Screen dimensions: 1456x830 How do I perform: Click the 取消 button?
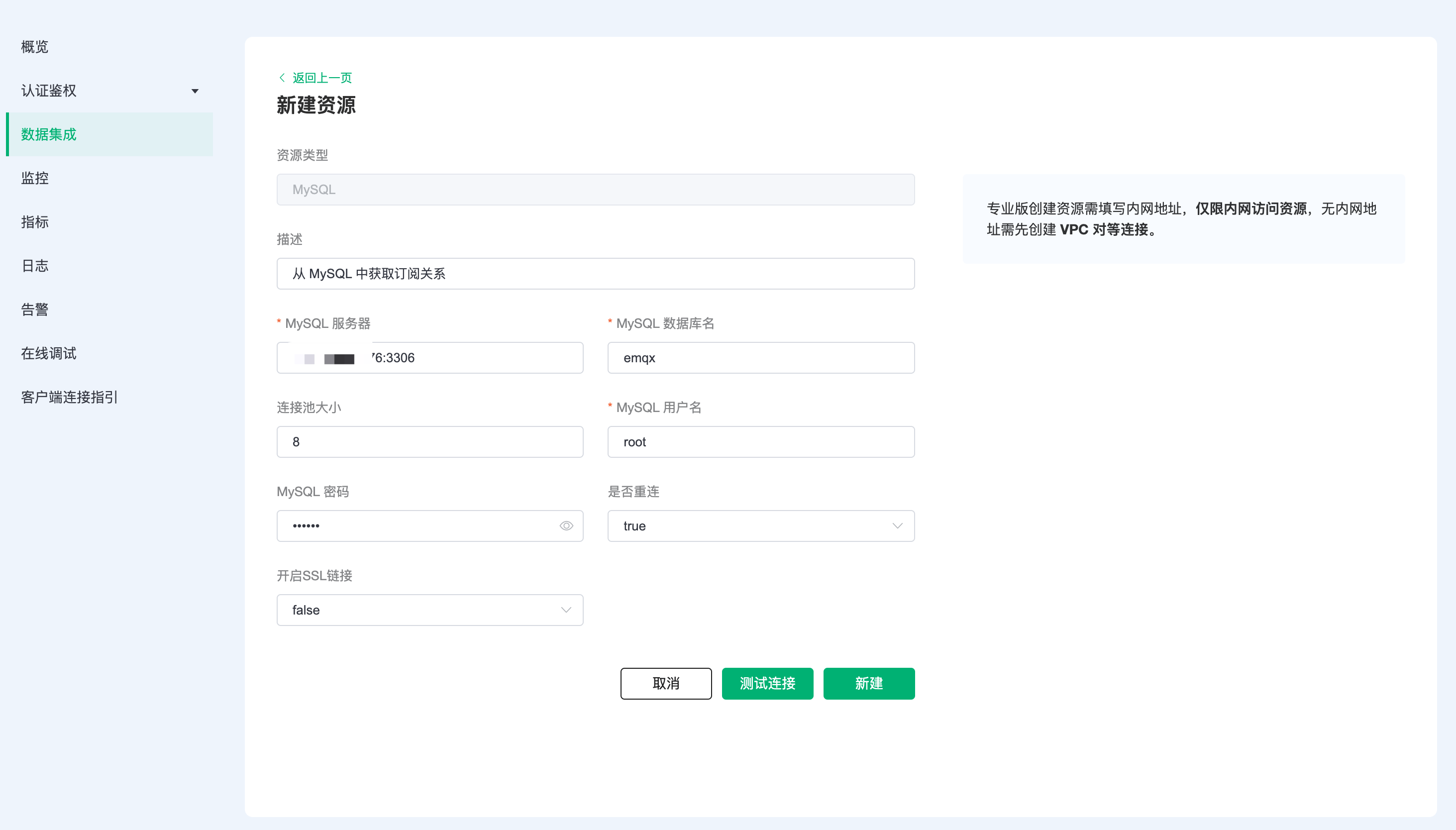point(665,683)
